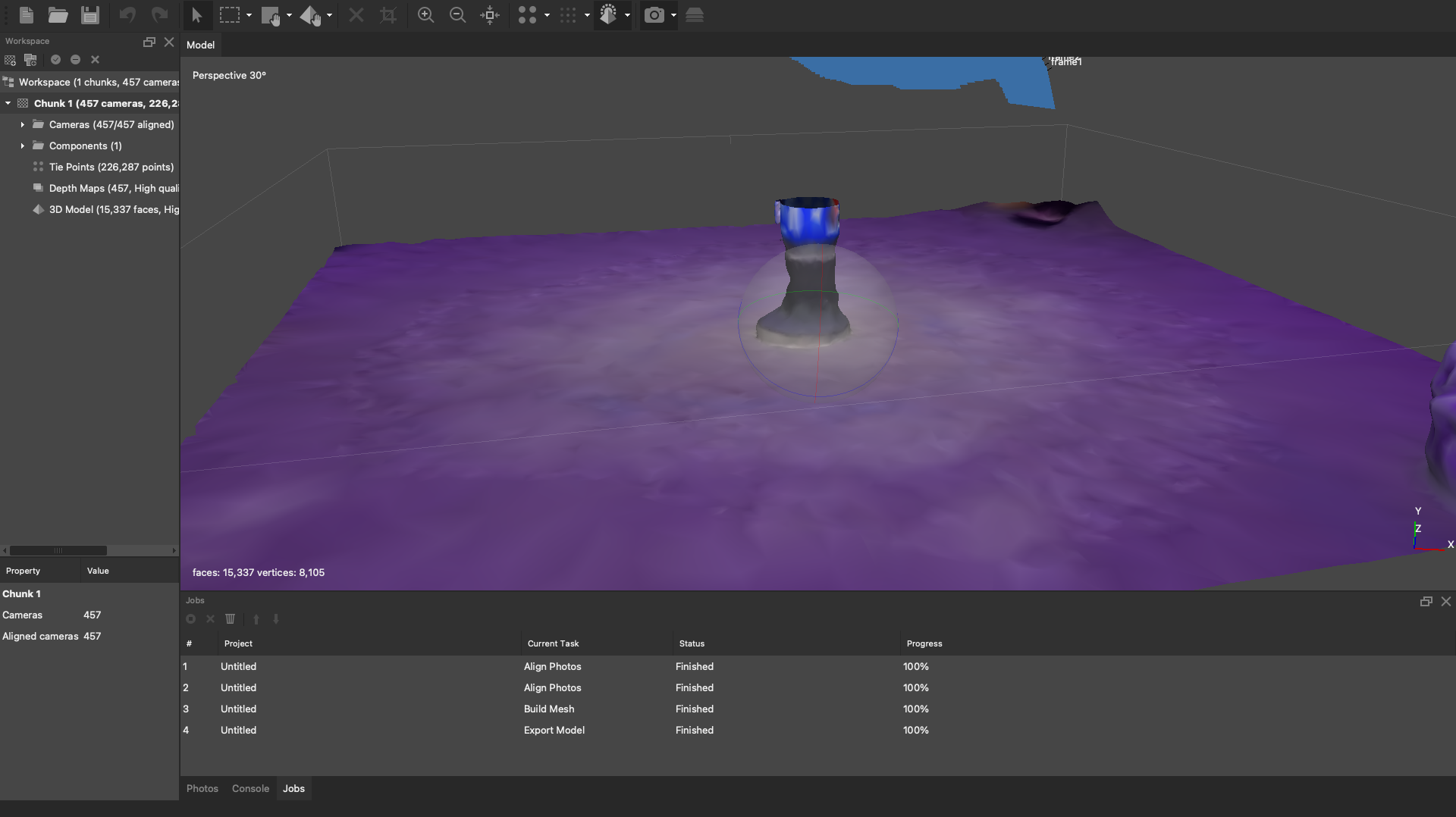
Task: Open the show cameras dropdown
Action: 673,15
